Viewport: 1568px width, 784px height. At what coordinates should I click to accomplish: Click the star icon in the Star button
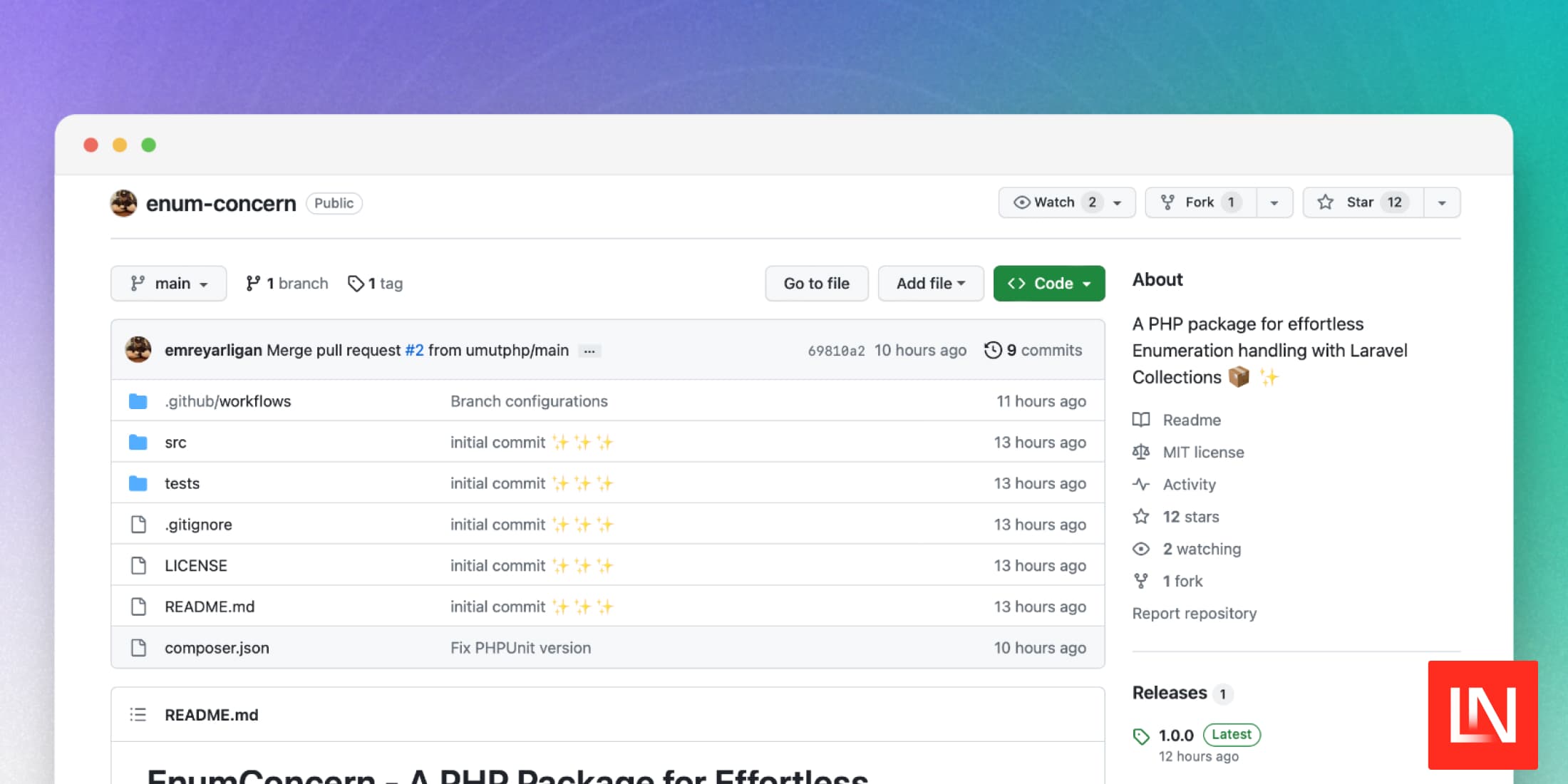[x=1325, y=202]
